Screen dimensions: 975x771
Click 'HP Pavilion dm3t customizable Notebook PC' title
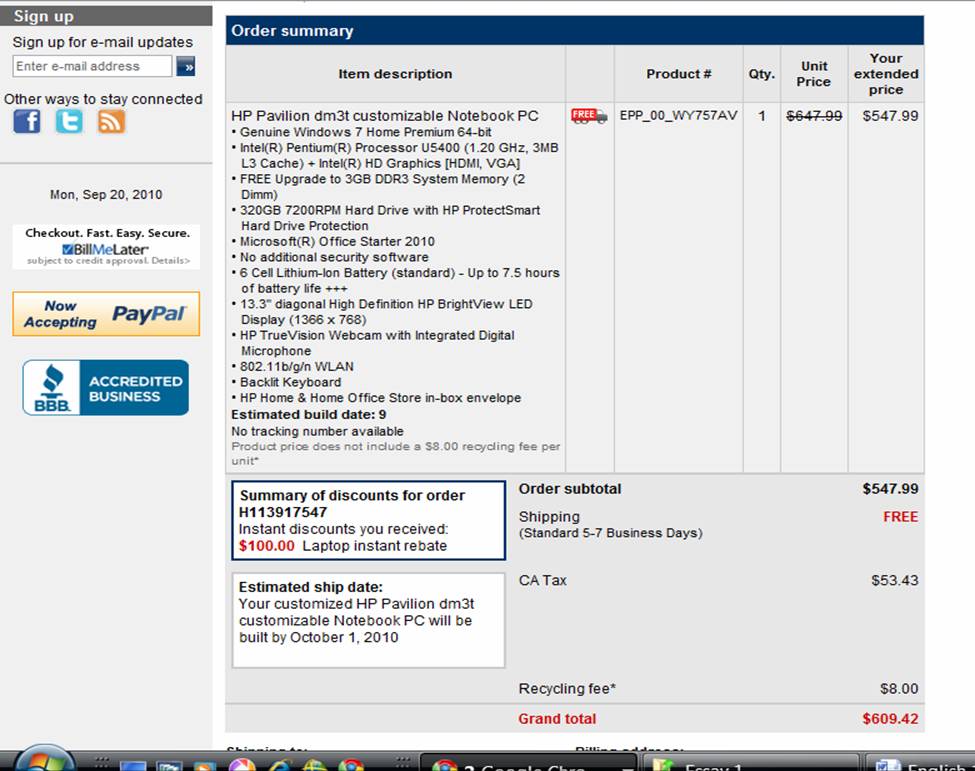[385, 116]
